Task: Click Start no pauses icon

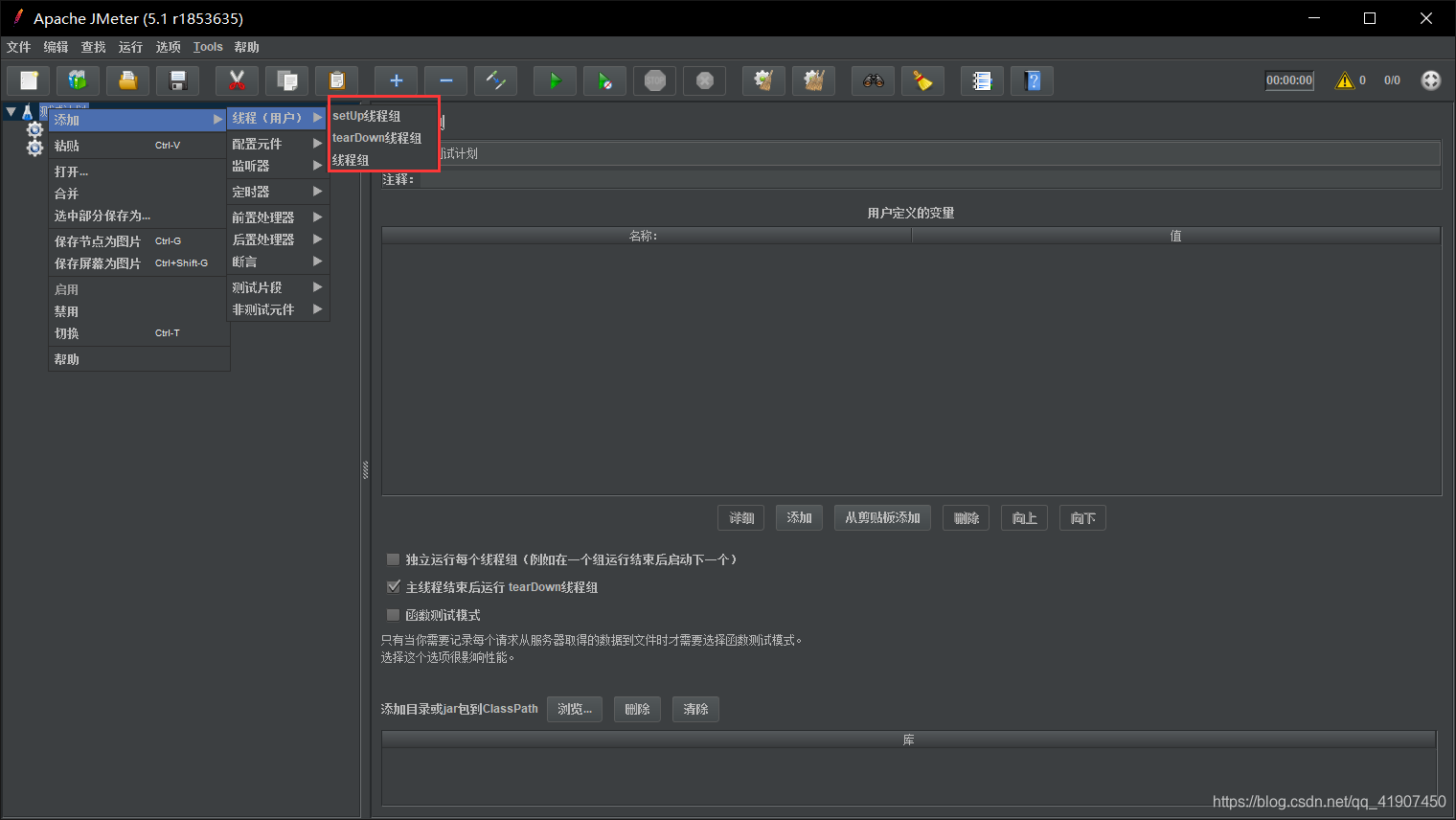Action: point(605,80)
